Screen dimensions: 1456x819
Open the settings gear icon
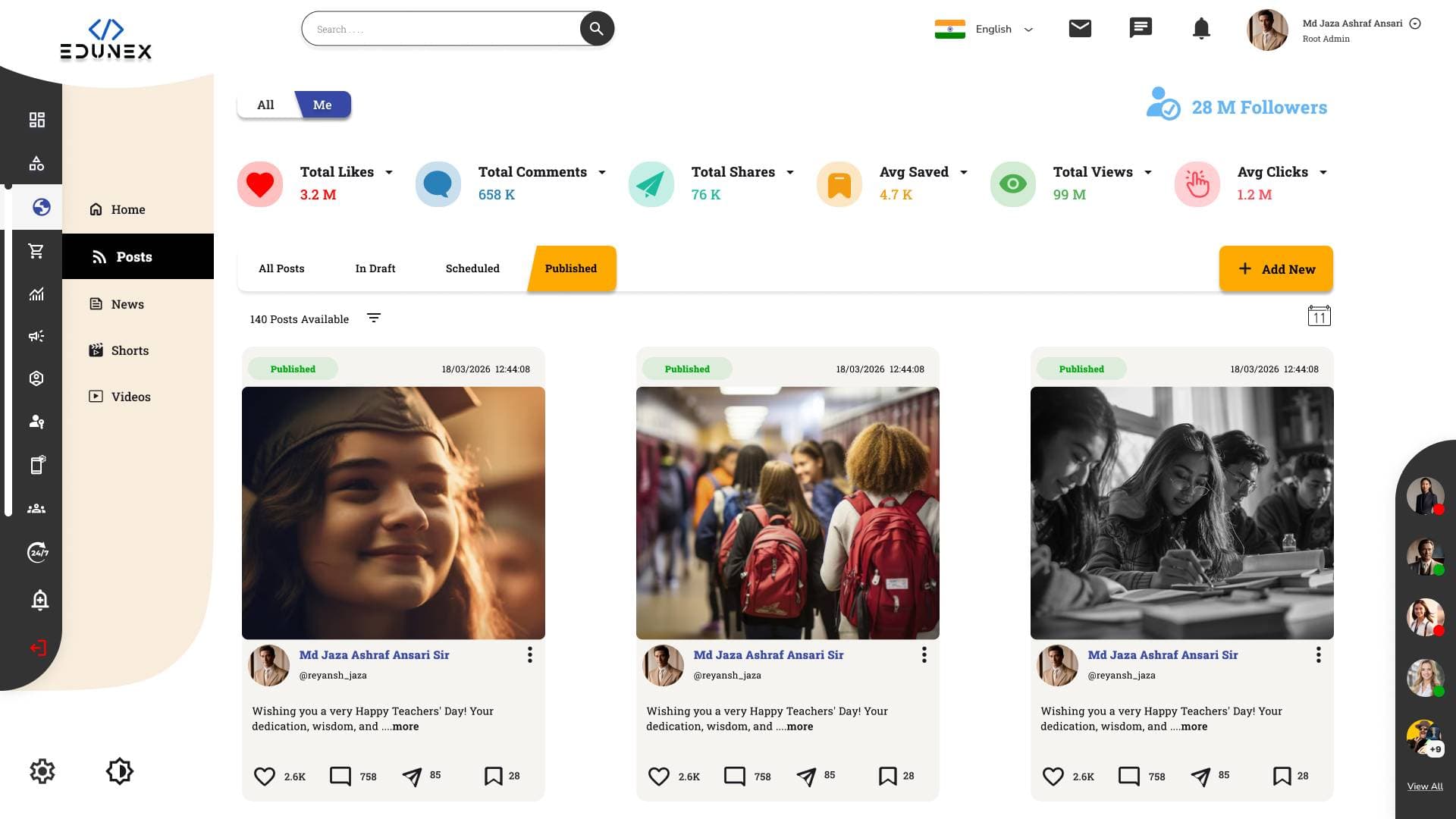[x=42, y=771]
